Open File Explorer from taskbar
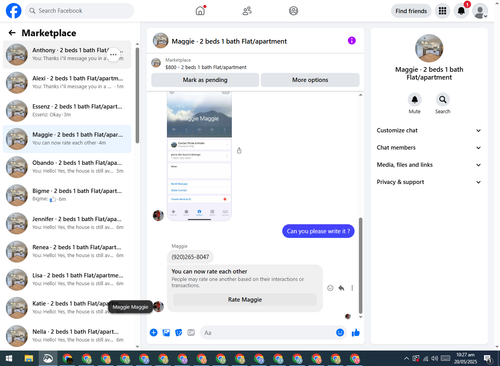This screenshot has width=500, height=366. point(29,358)
